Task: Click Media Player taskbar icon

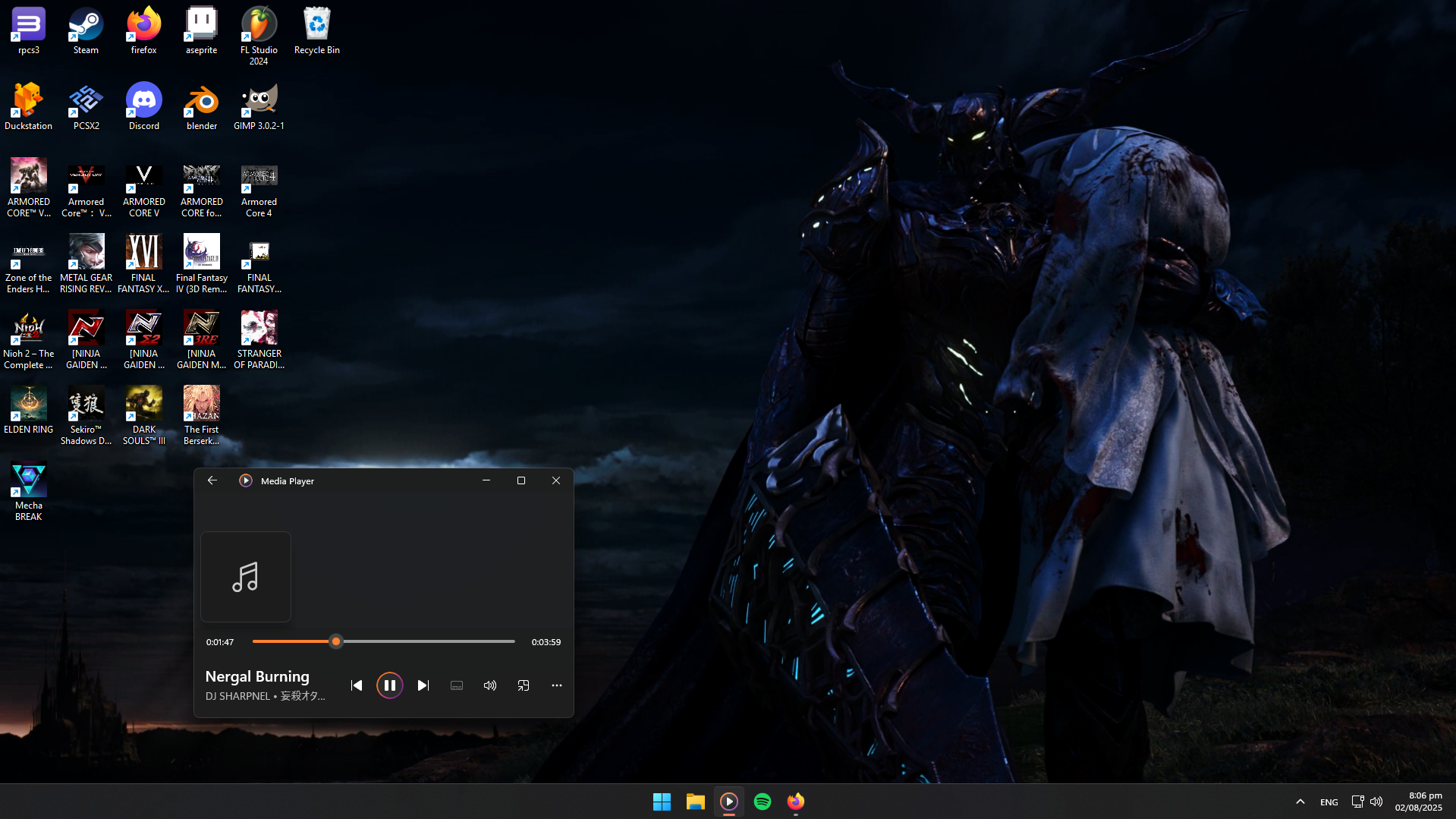Action: pos(728,802)
